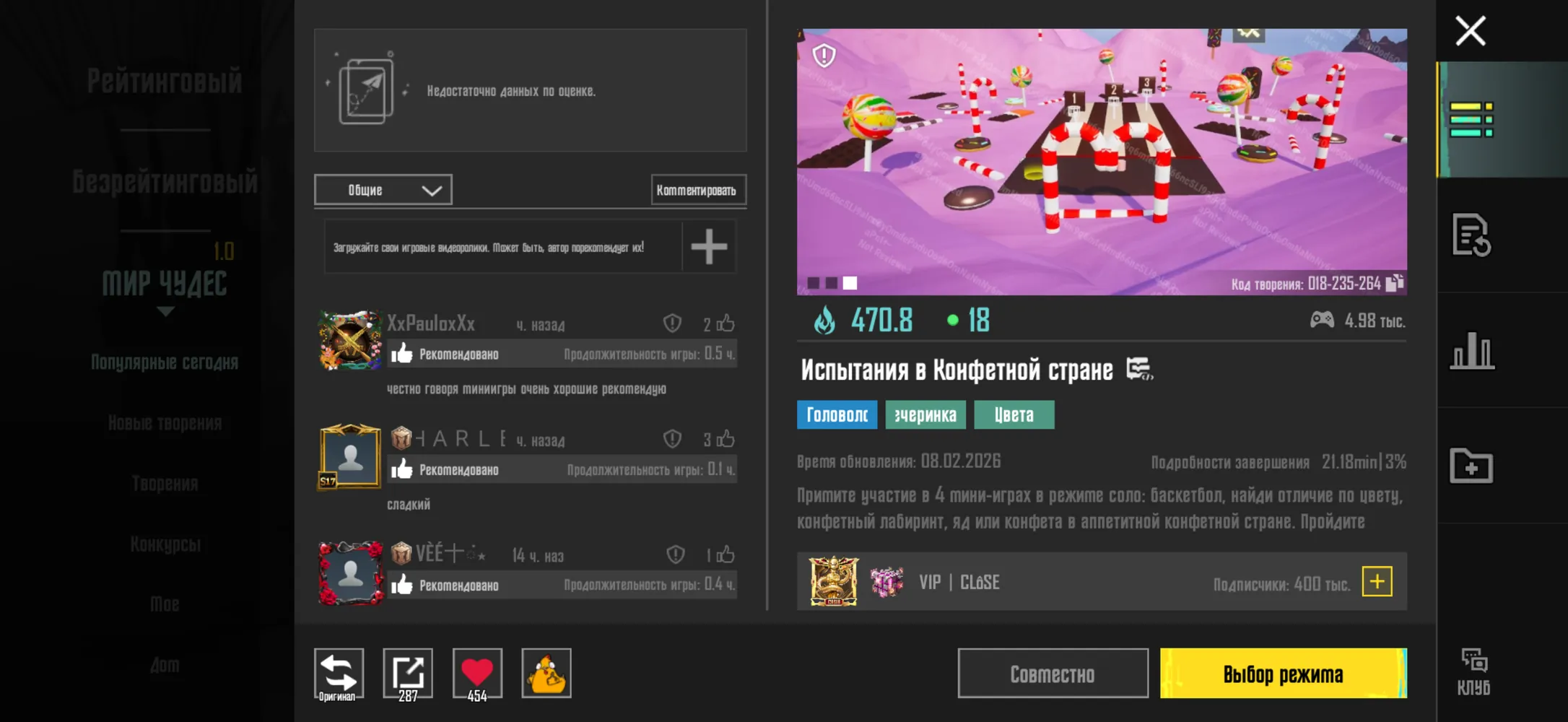Report XxPauloxXx's comment with the shield icon
The width and height of the screenshot is (1568, 722).
click(x=672, y=323)
